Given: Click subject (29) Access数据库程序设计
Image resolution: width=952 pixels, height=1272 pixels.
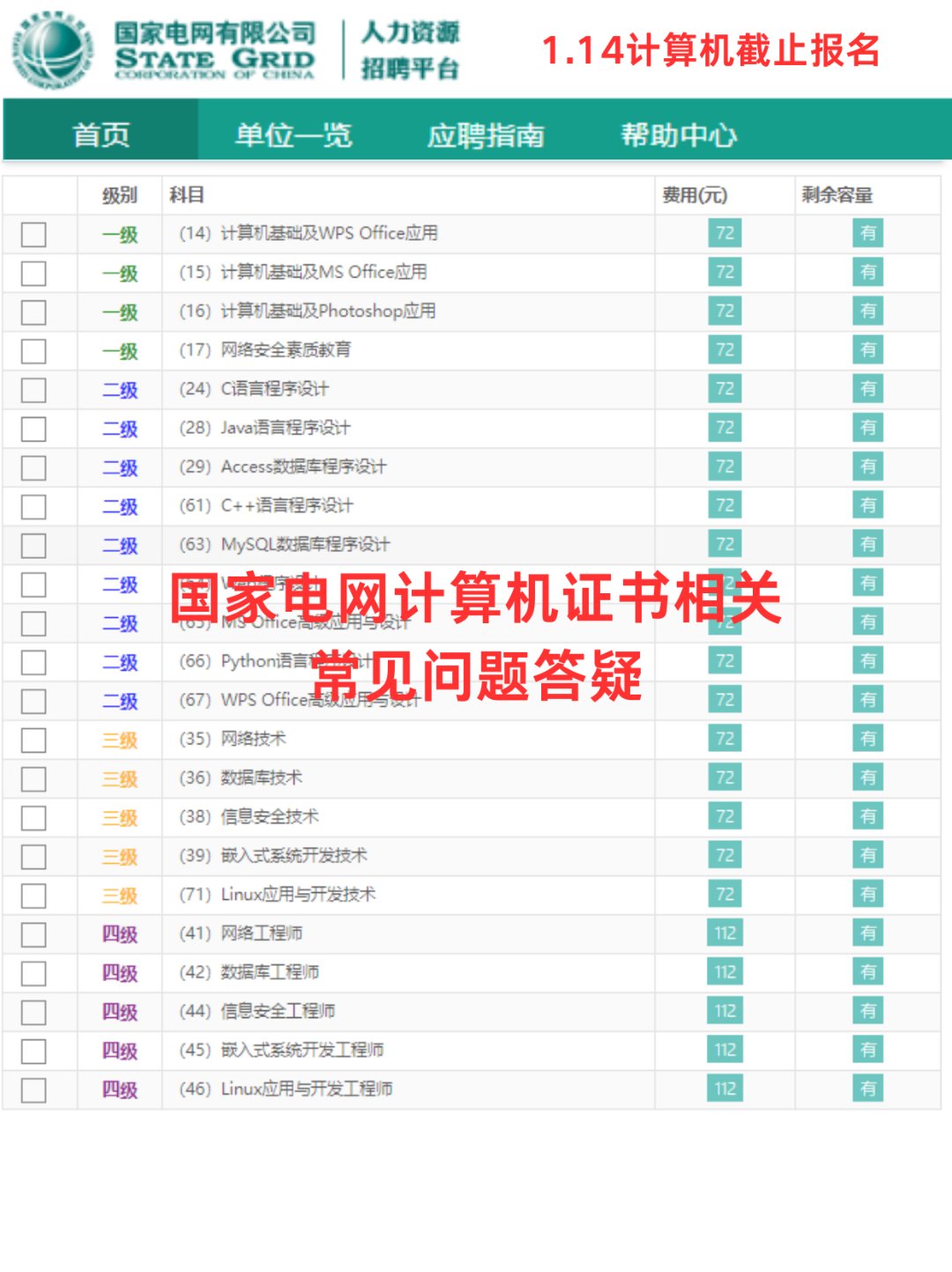Looking at the screenshot, I should pyautogui.click(x=283, y=466).
